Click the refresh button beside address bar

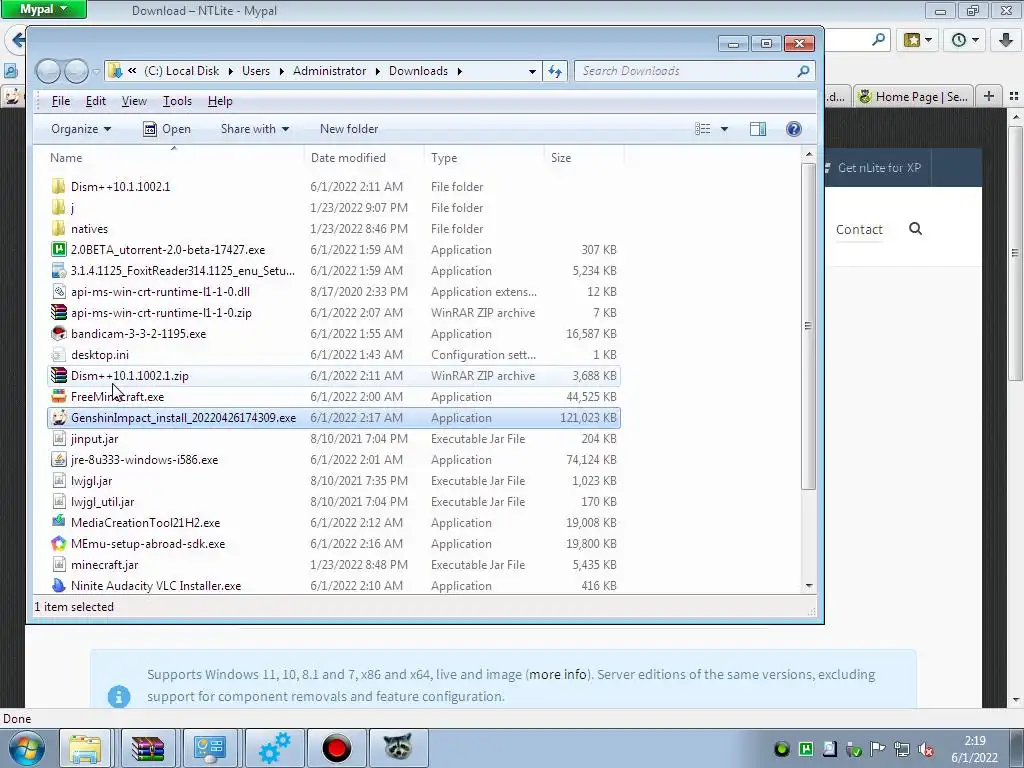click(554, 71)
